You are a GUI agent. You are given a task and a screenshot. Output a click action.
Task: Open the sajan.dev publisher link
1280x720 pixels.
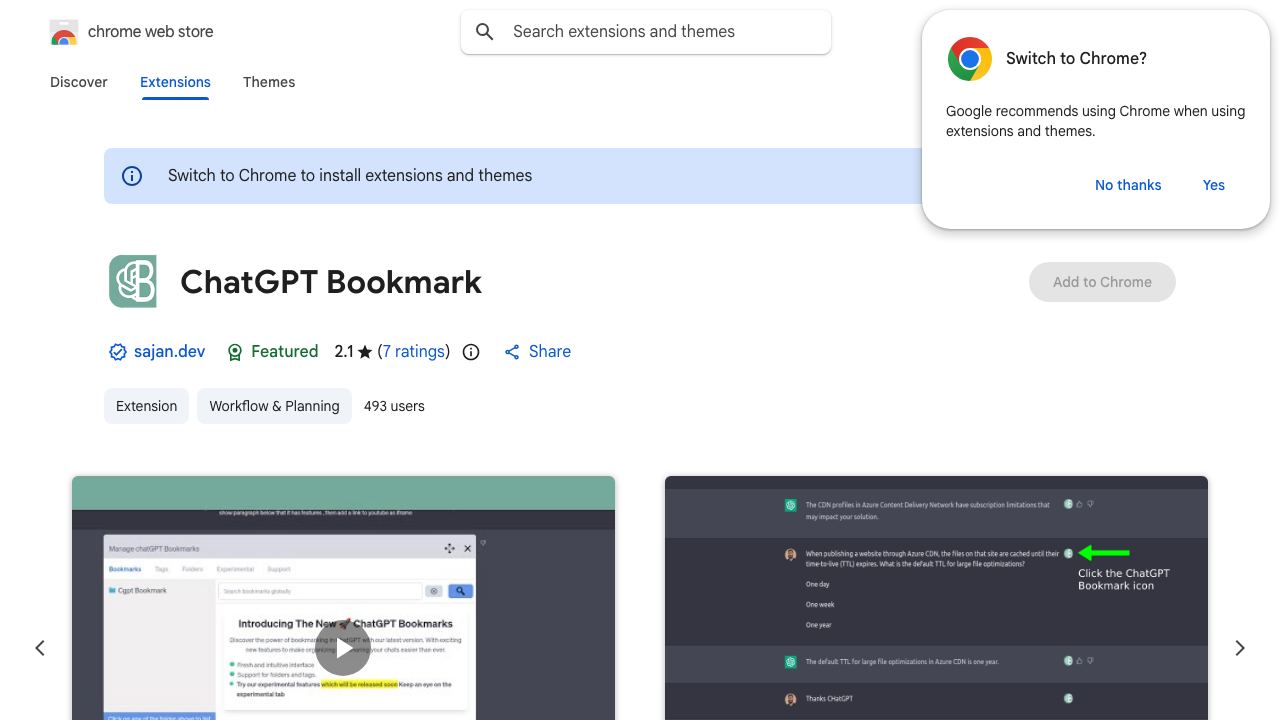click(169, 352)
